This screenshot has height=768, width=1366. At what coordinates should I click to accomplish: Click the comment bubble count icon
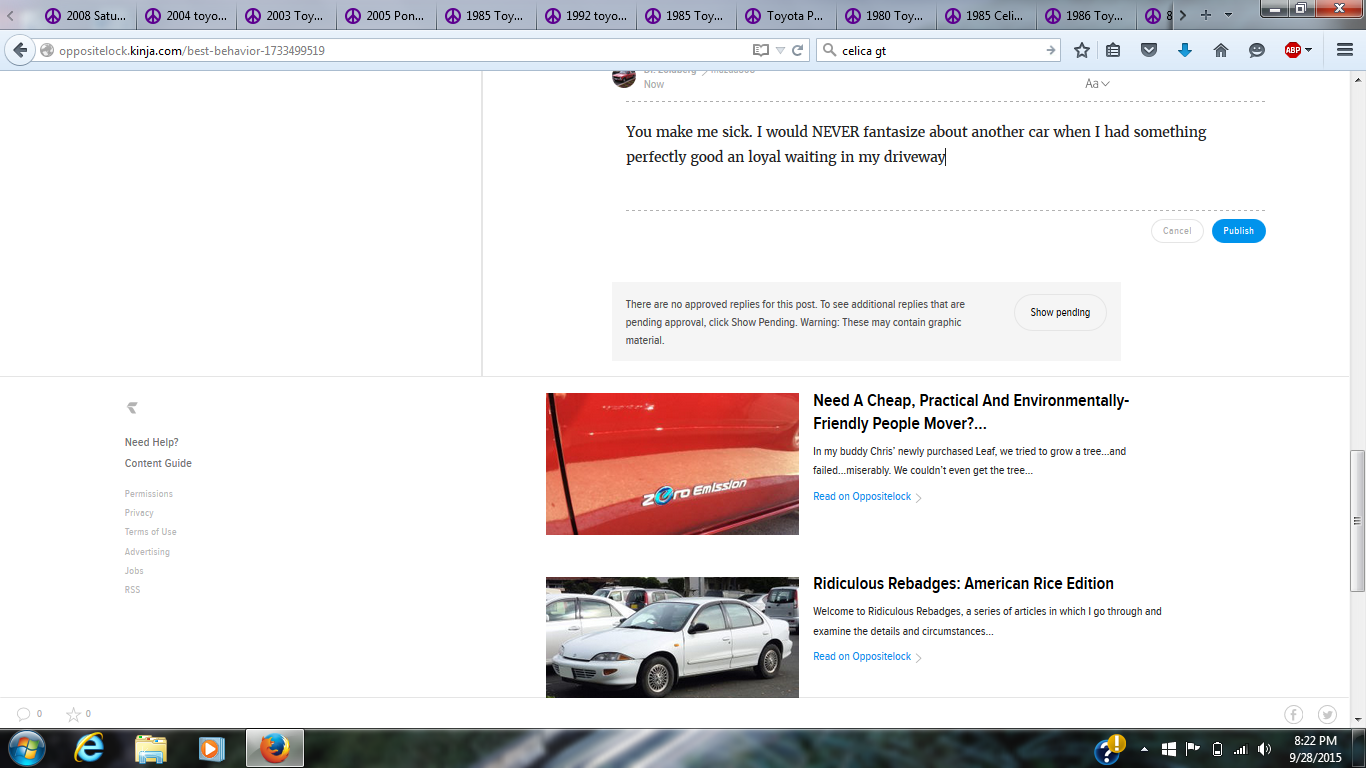pos(23,714)
